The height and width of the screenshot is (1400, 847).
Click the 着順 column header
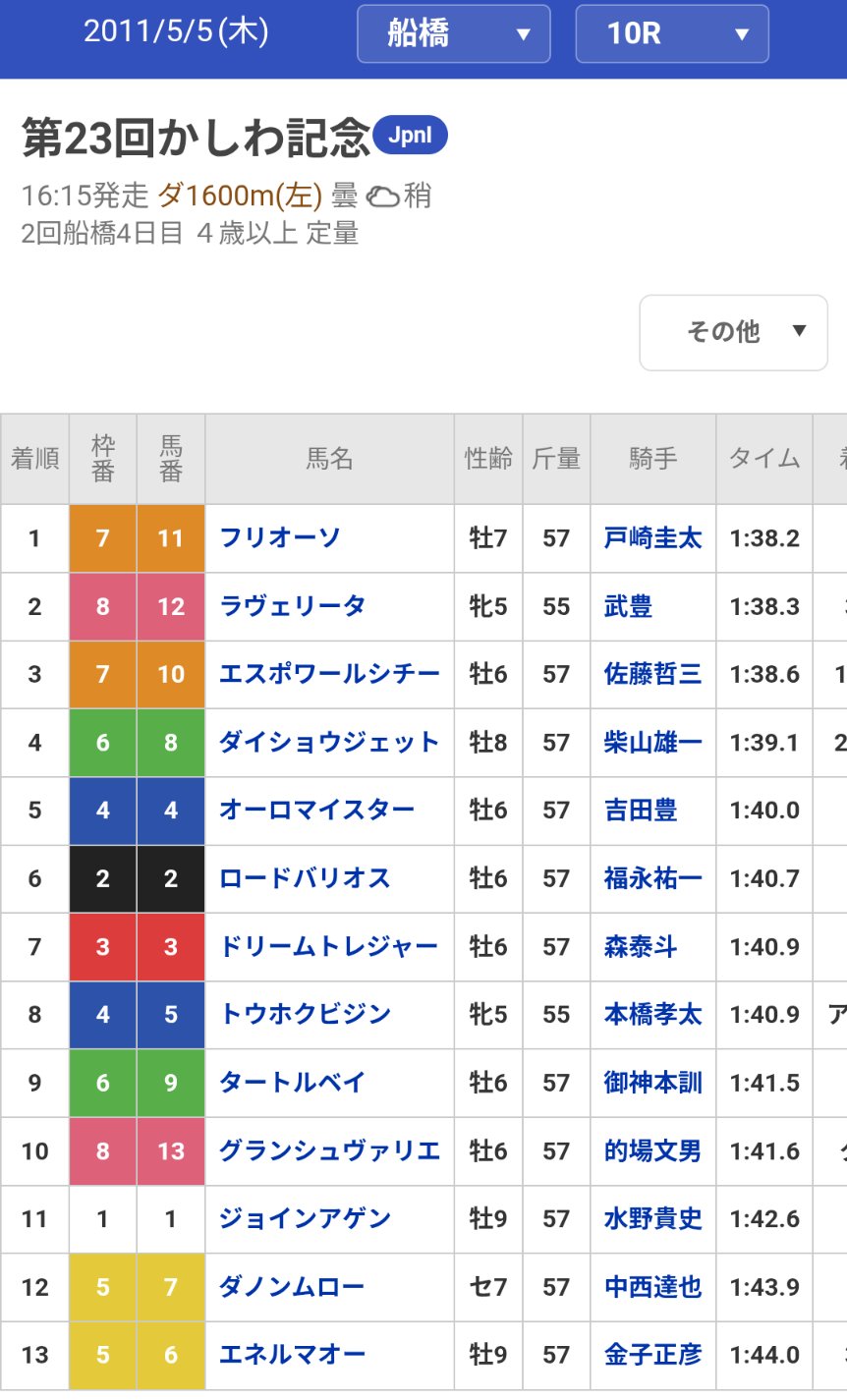tap(34, 459)
